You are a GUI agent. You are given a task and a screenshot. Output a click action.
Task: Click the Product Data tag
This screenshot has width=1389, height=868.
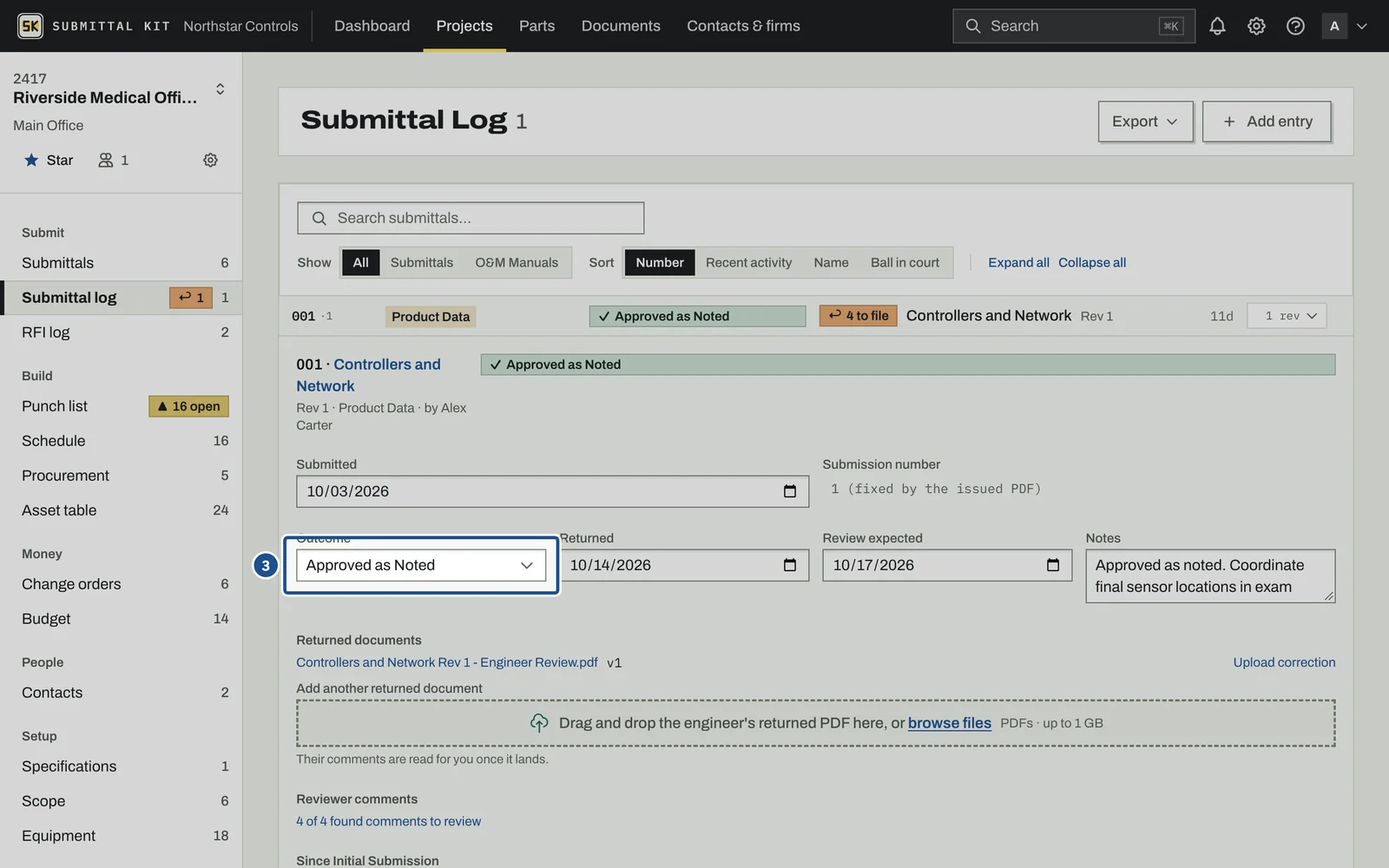[x=431, y=317]
